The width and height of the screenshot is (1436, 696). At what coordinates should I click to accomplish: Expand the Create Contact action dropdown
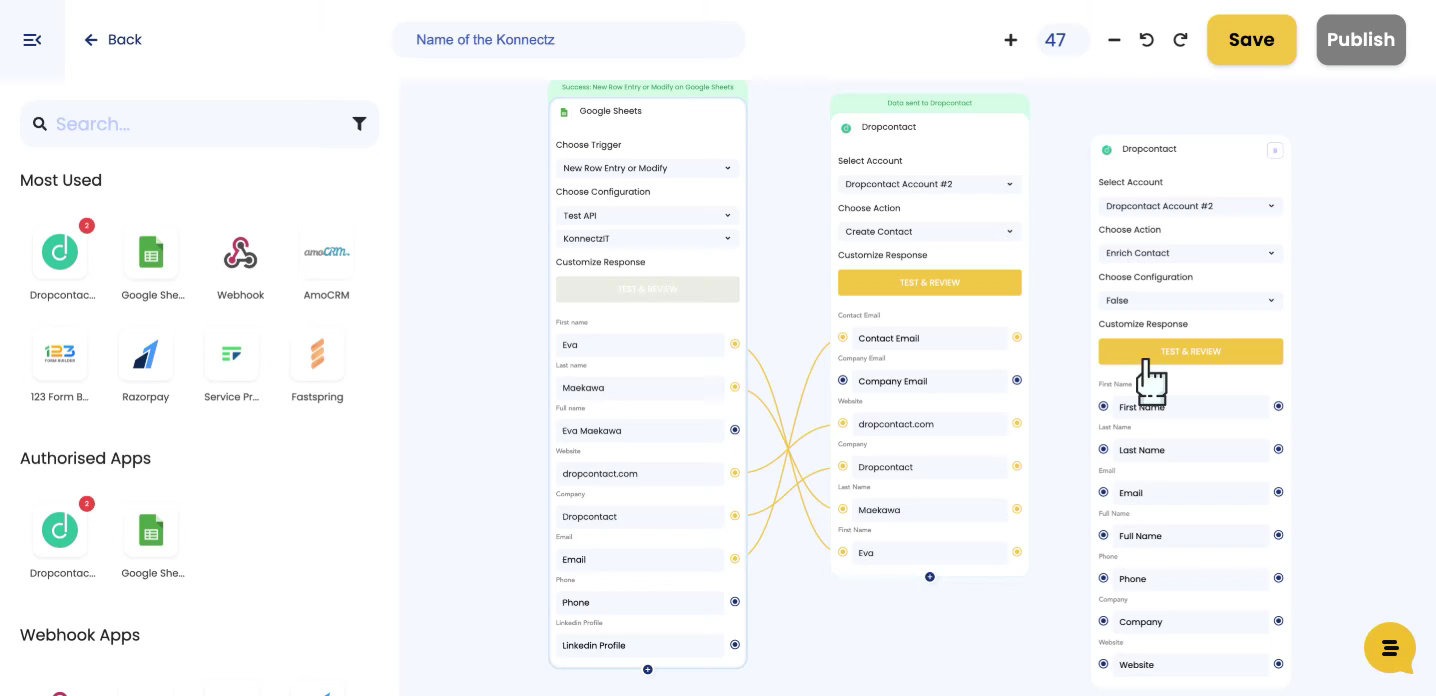tap(930, 231)
